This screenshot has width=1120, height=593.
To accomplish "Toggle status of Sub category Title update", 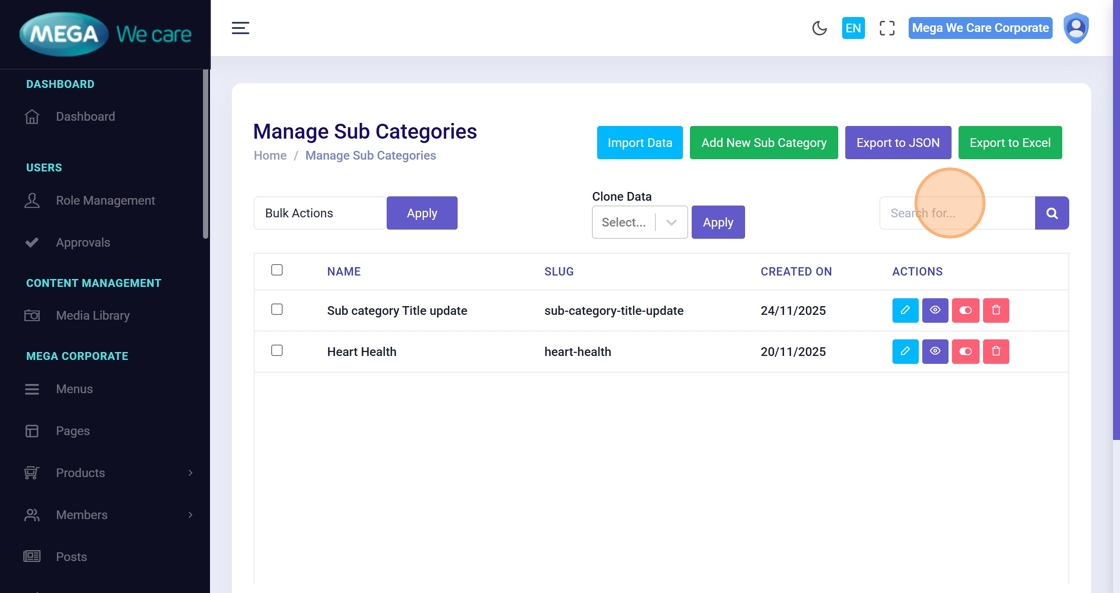I will (x=965, y=311).
